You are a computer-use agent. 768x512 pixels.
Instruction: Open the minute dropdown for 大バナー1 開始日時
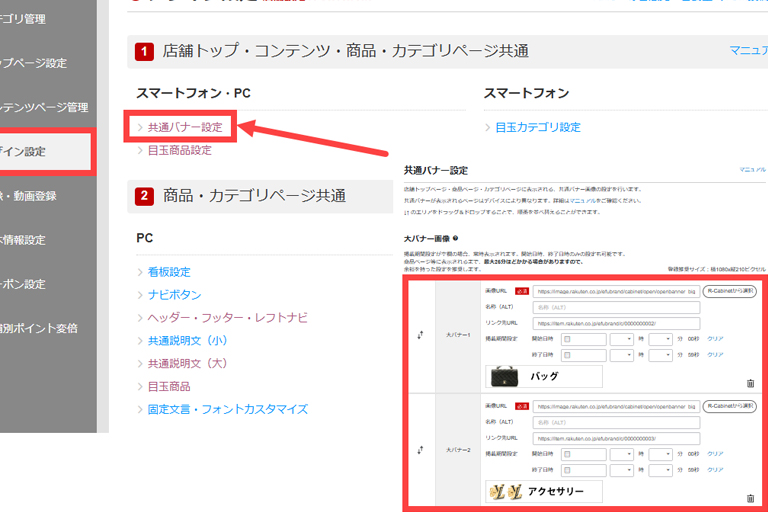click(x=660, y=339)
